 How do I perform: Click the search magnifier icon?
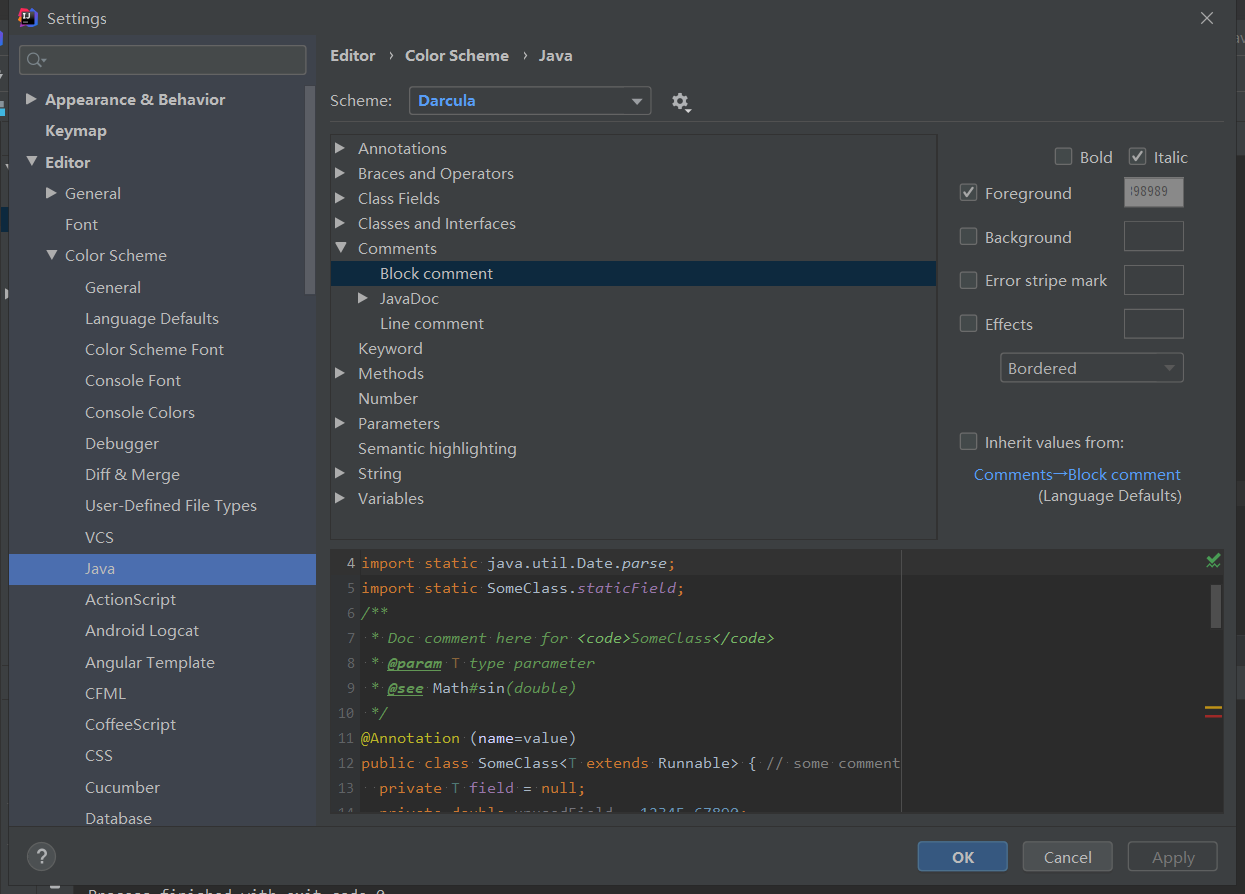tap(36, 60)
